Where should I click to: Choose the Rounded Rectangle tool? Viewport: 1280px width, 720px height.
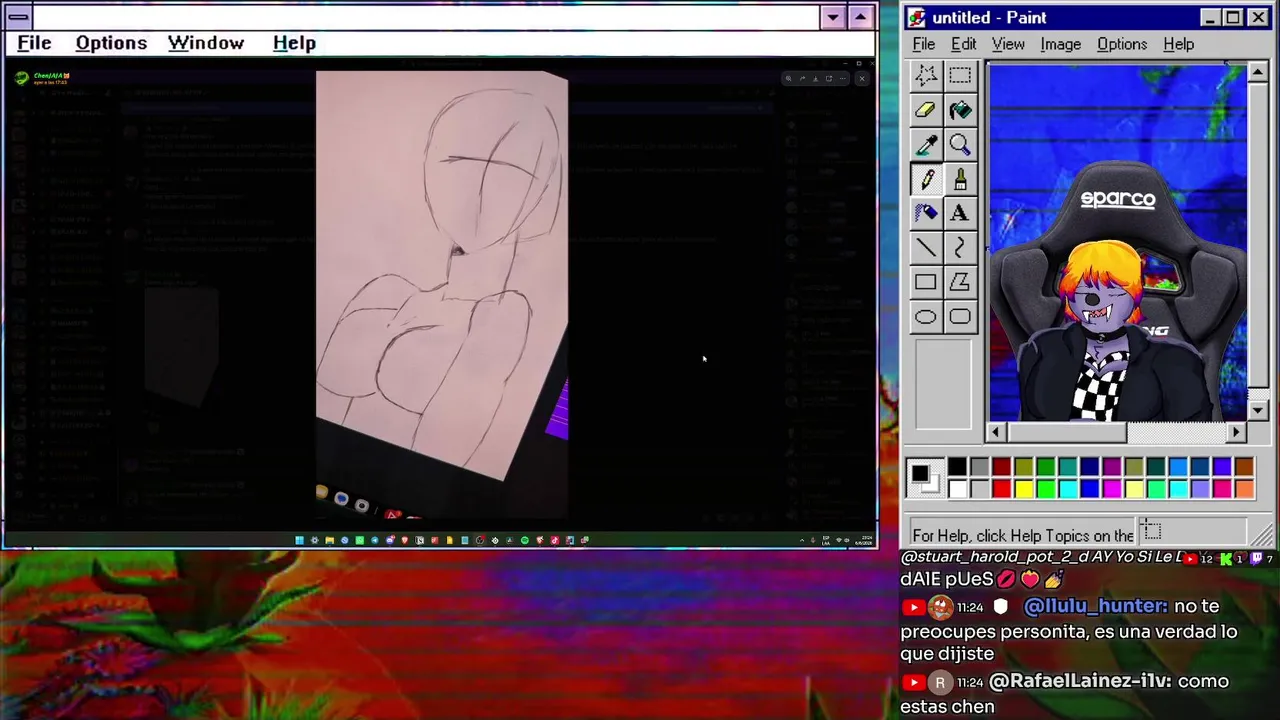click(960, 317)
